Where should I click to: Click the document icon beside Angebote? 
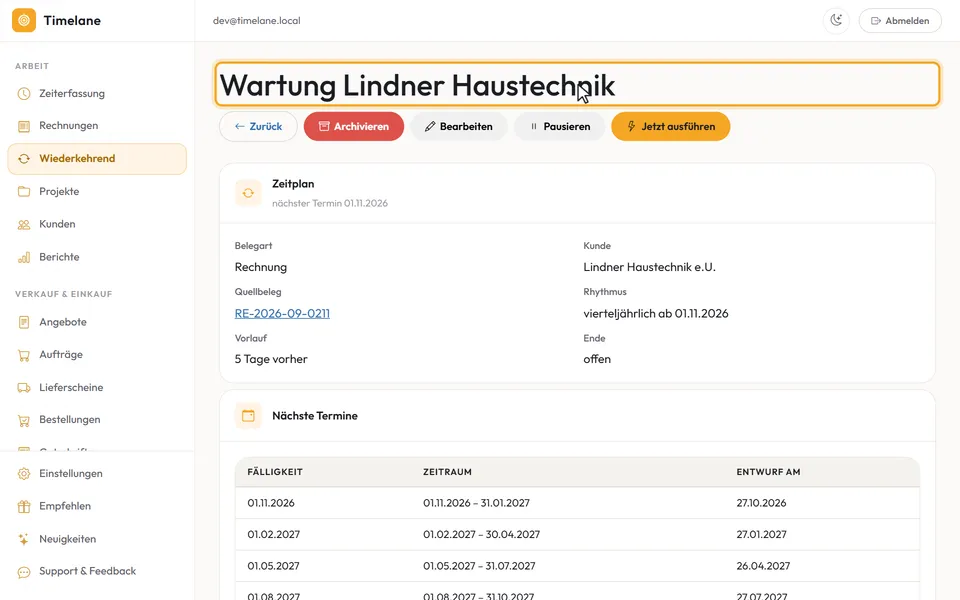(24, 322)
